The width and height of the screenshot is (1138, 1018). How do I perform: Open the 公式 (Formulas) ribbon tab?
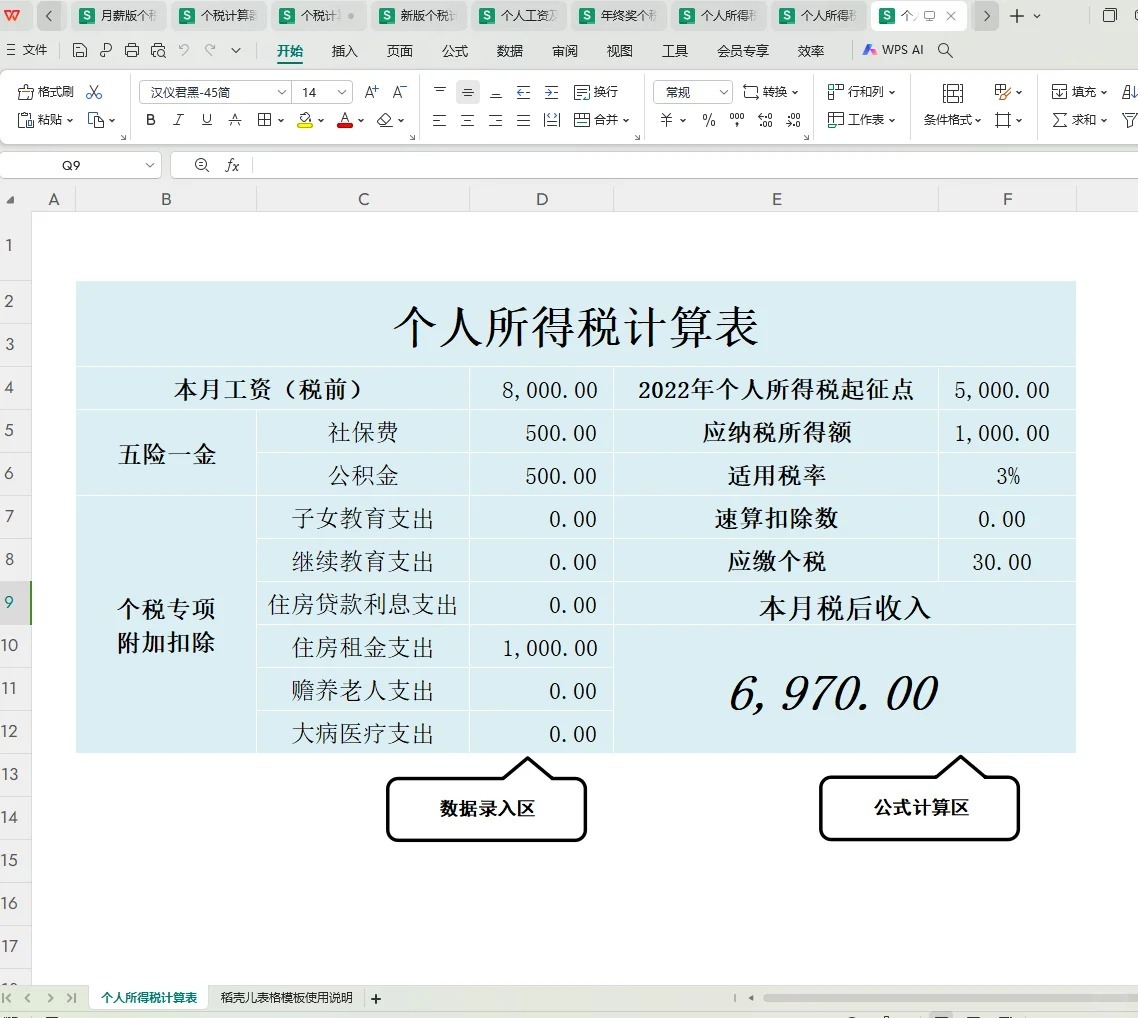coord(455,51)
